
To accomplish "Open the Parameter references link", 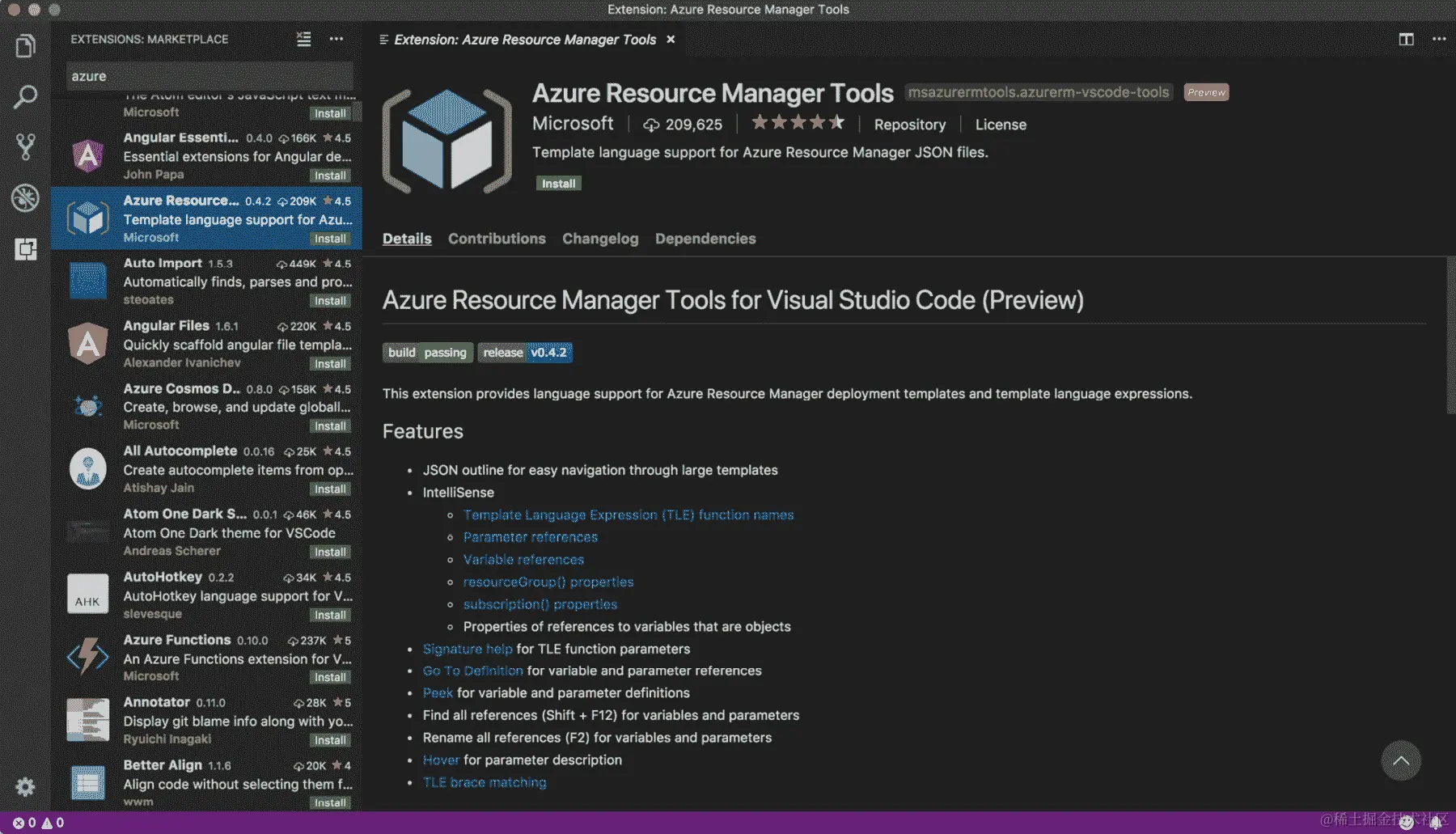I will 530,536.
